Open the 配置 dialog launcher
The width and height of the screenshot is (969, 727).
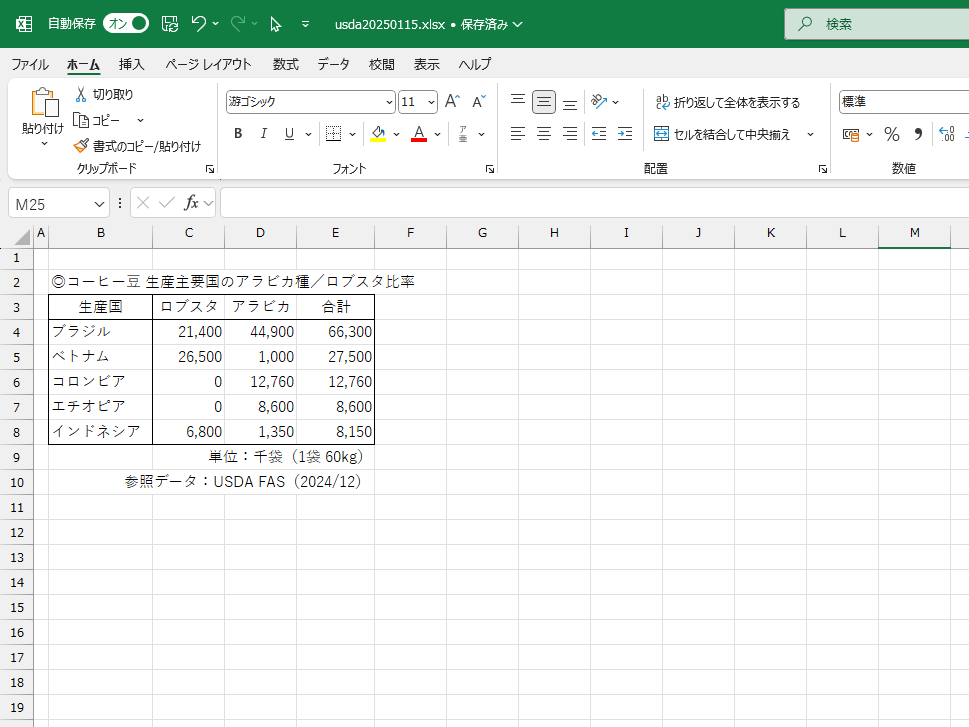823,169
